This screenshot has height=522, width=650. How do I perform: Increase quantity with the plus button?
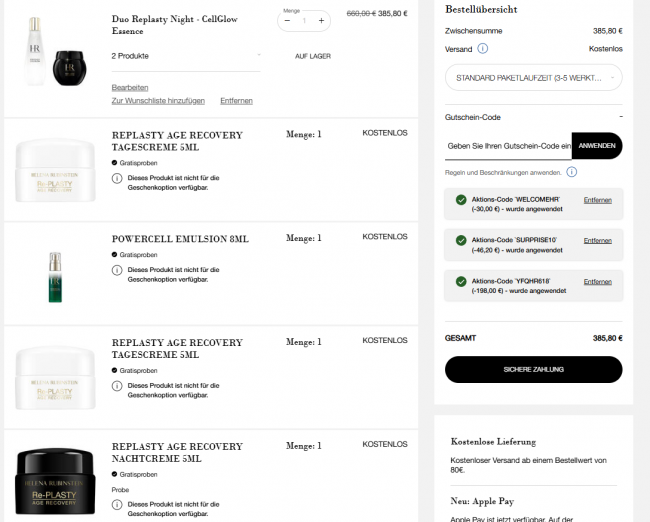321,21
